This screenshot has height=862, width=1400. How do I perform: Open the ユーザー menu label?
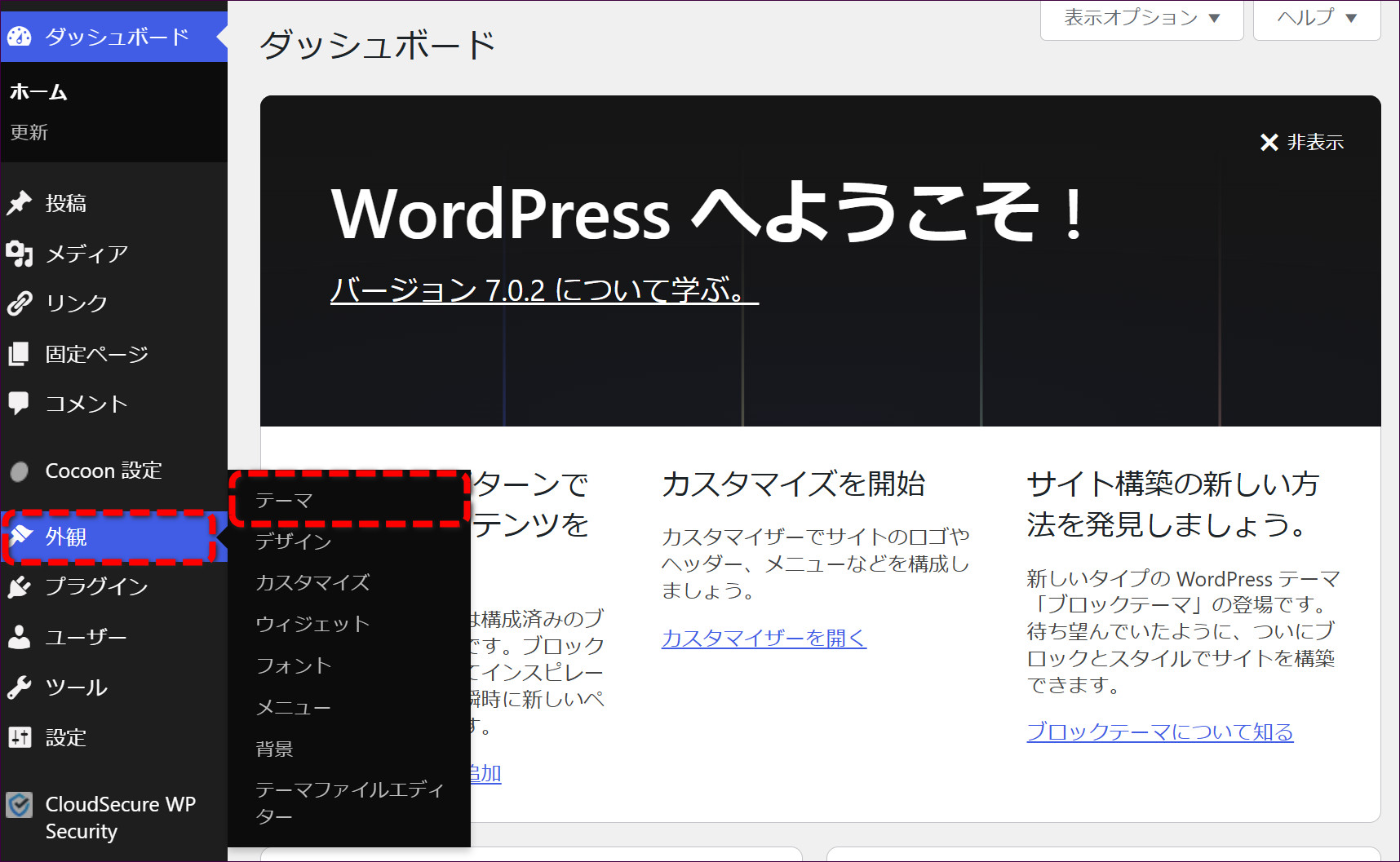tap(86, 637)
